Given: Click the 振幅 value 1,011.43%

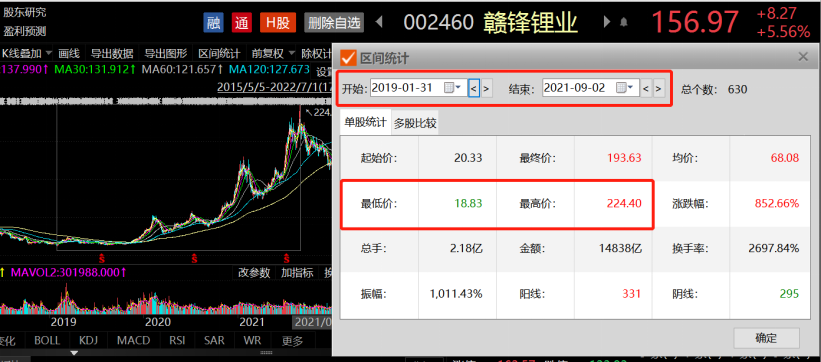Looking at the screenshot, I should [456, 294].
